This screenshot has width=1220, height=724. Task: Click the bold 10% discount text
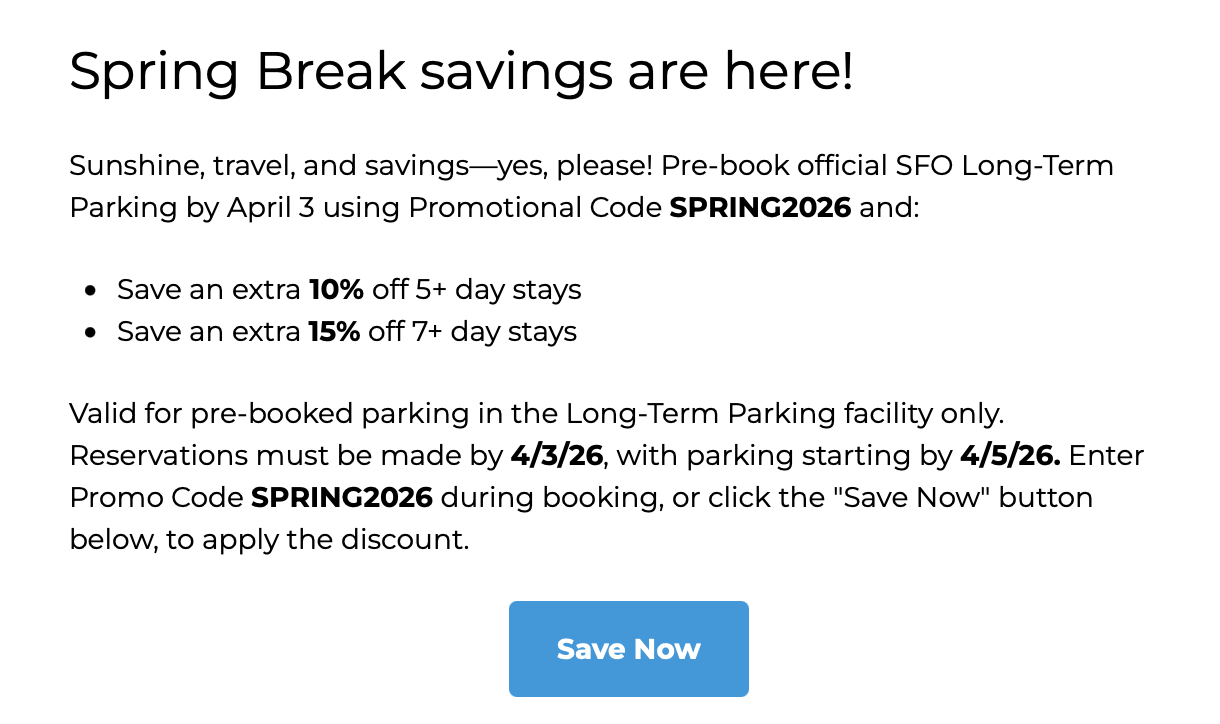tap(336, 290)
